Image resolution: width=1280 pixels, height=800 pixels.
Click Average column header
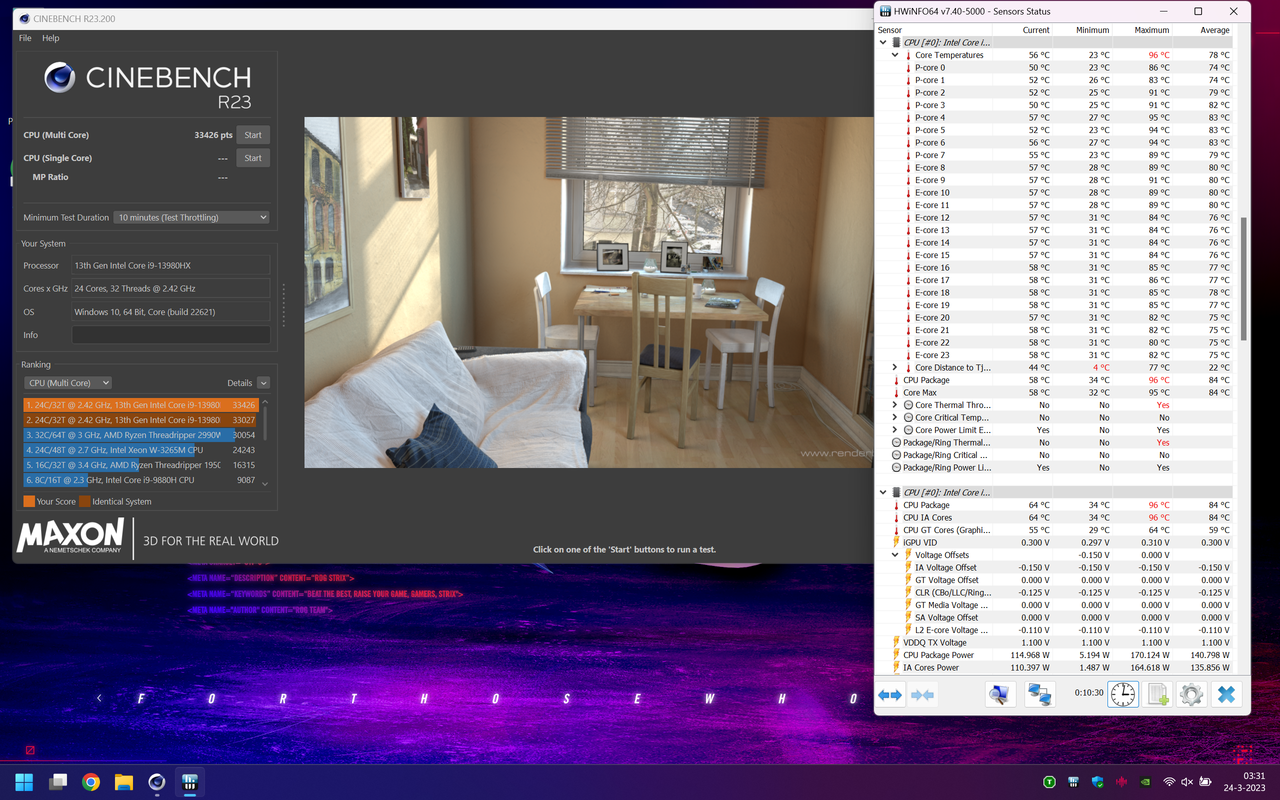1214,30
